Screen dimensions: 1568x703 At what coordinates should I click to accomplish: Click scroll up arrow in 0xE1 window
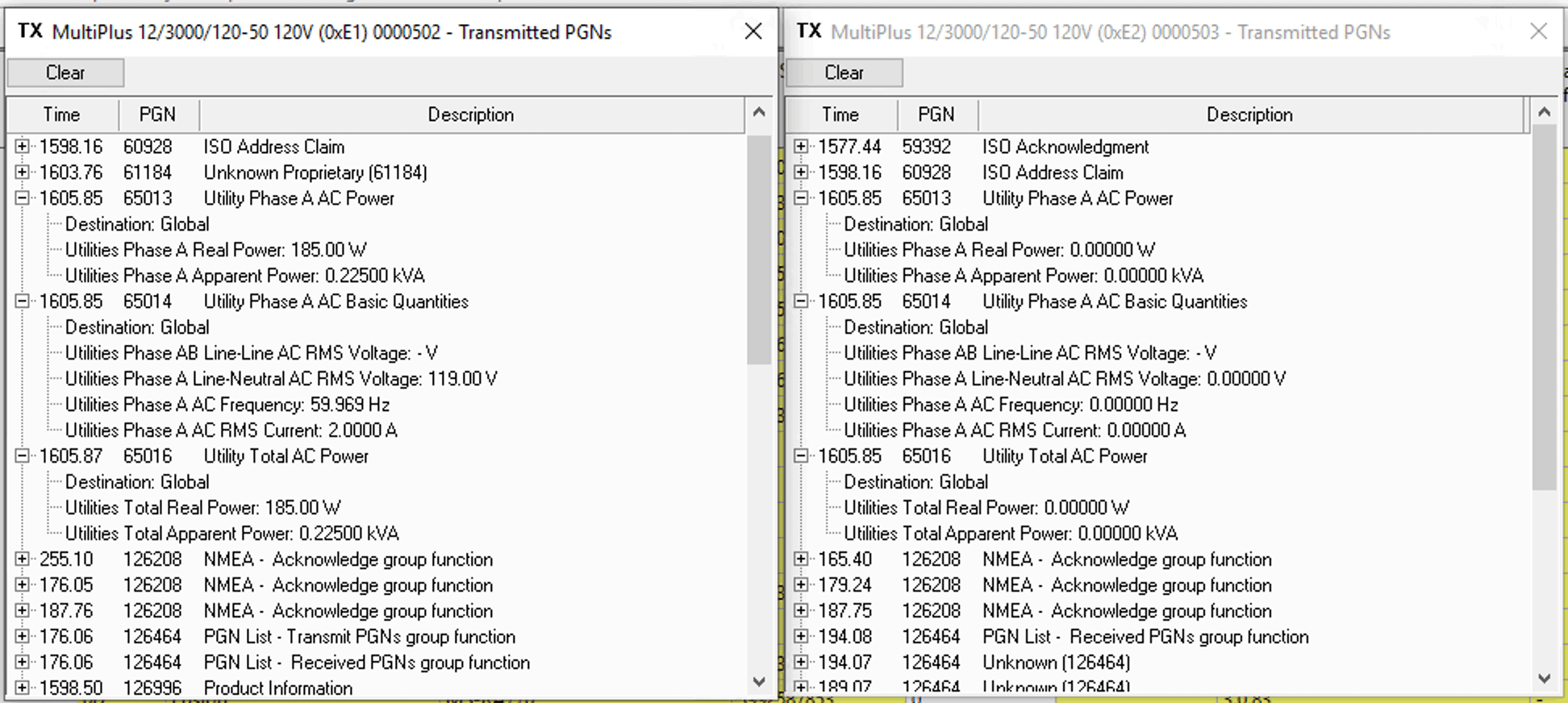click(x=759, y=113)
